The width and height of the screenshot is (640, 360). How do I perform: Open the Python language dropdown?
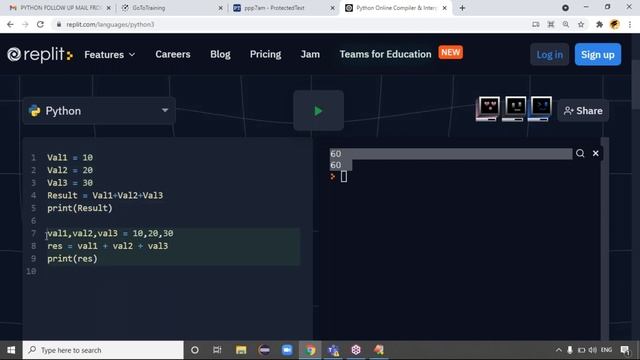coord(99,111)
